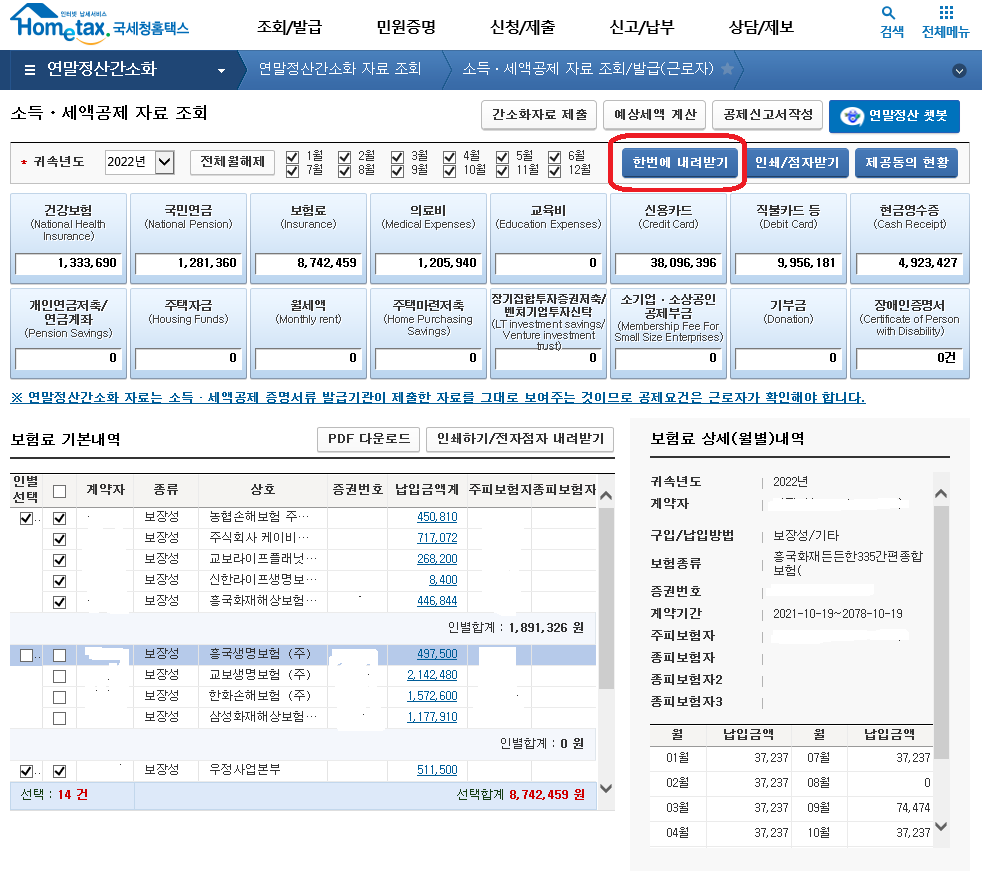Viewport: 982px width, 871px height.
Task: Uncheck the 농협손해보험 row checkbox
Action: coord(59,518)
